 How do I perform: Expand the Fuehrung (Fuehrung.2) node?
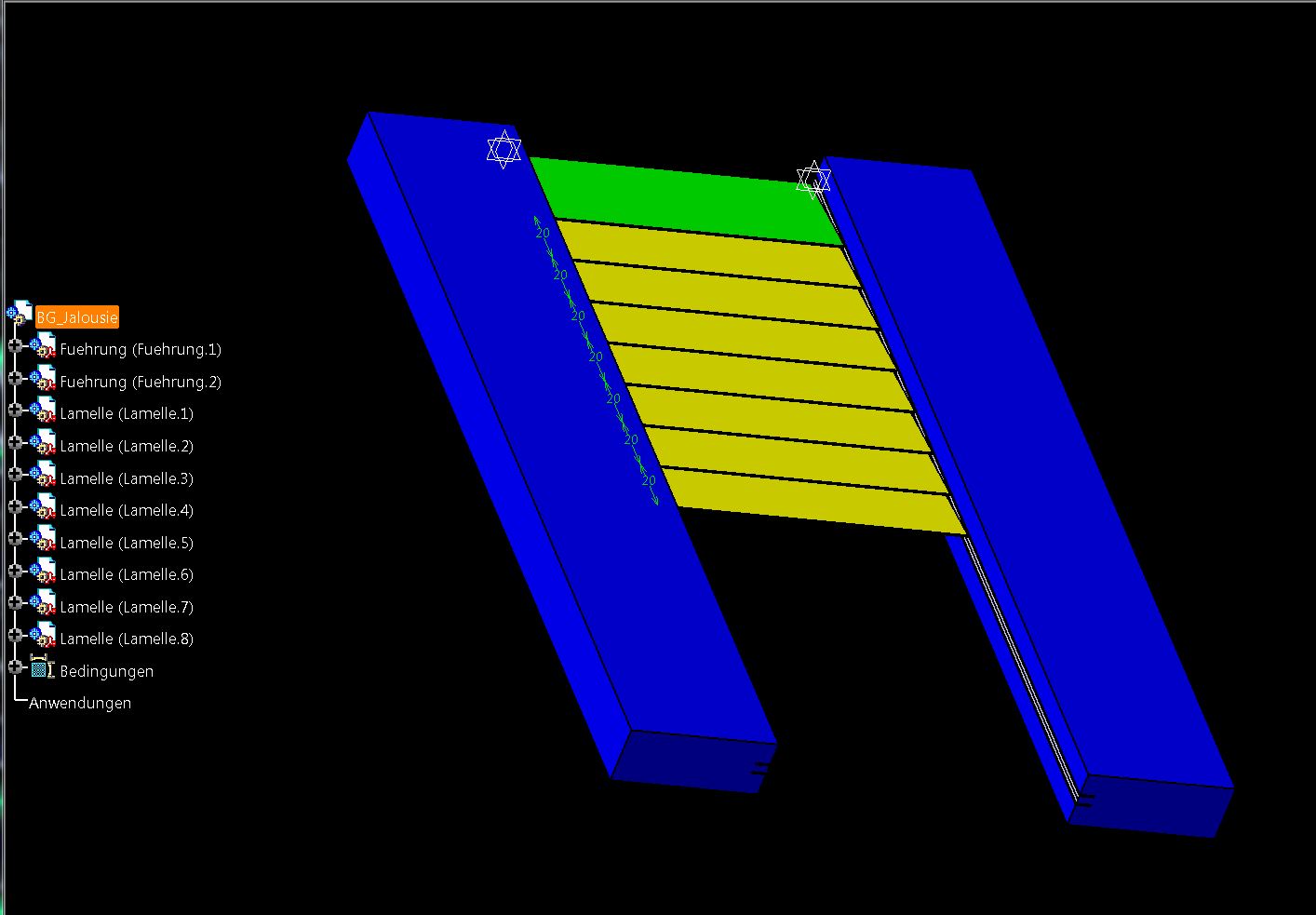[x=14, y=378]
